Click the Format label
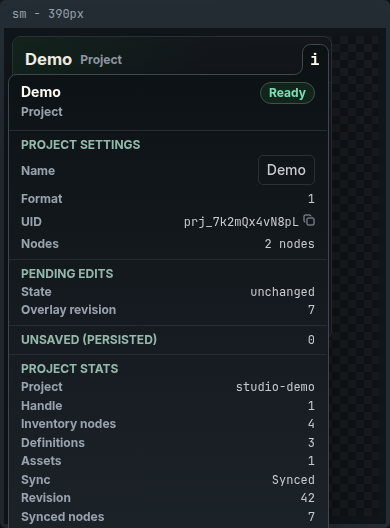 (42, 199)
